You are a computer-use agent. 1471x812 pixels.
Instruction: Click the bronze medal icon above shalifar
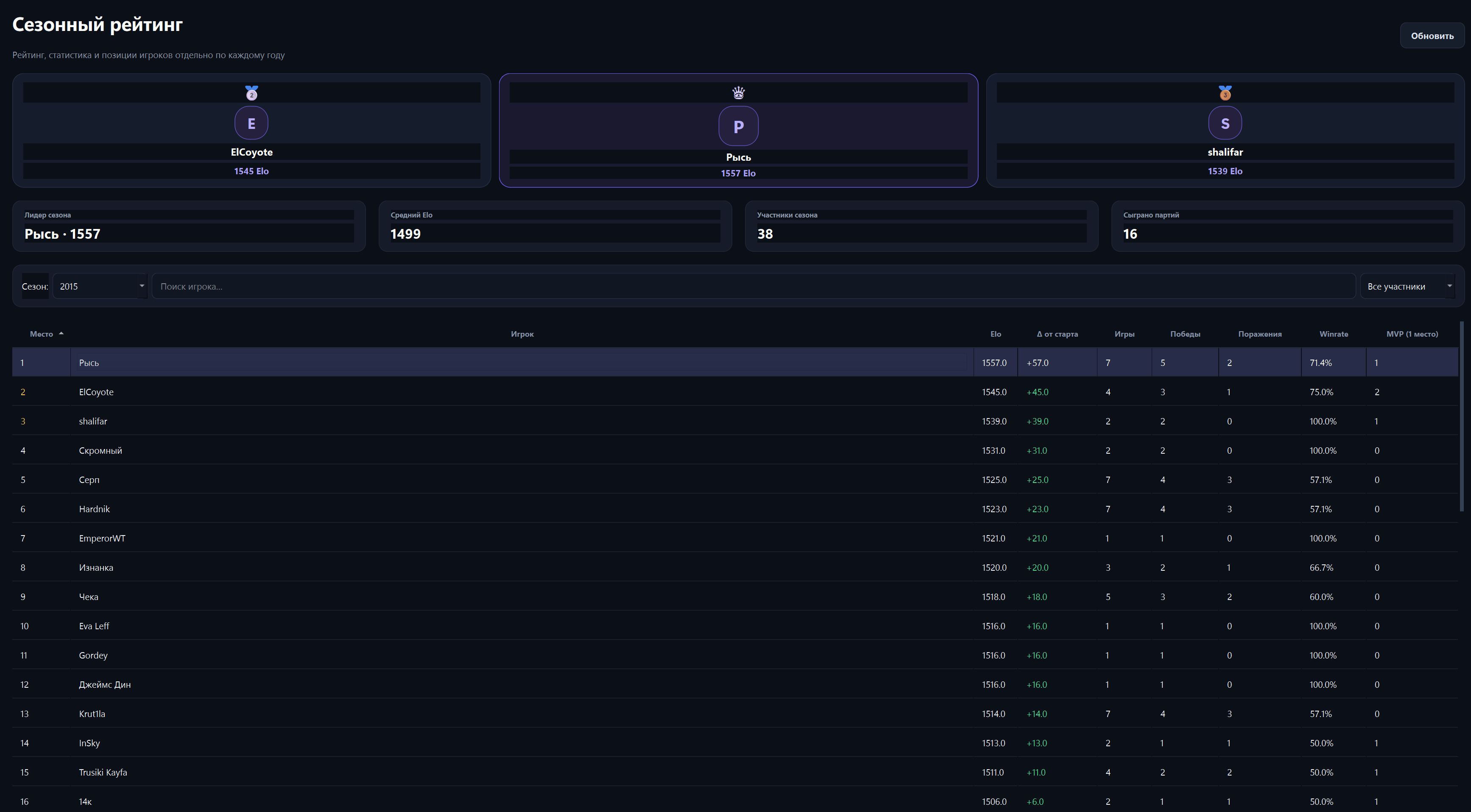(x=1225, y=92)
